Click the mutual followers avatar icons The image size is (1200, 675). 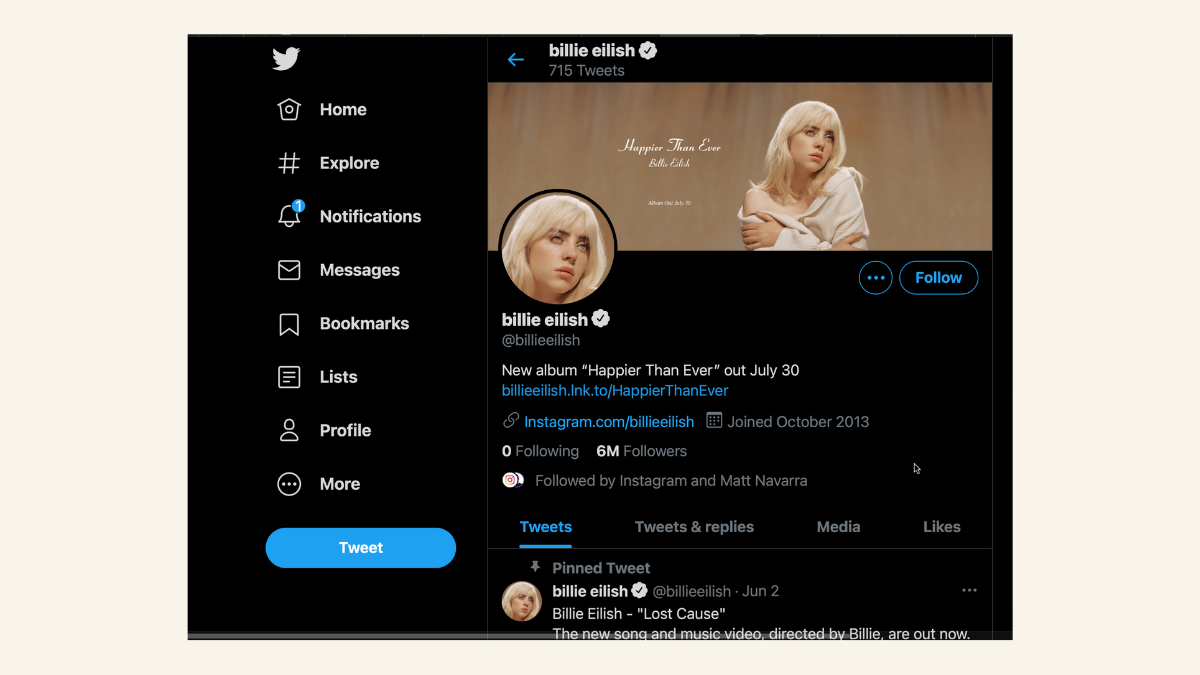[513, 480]
